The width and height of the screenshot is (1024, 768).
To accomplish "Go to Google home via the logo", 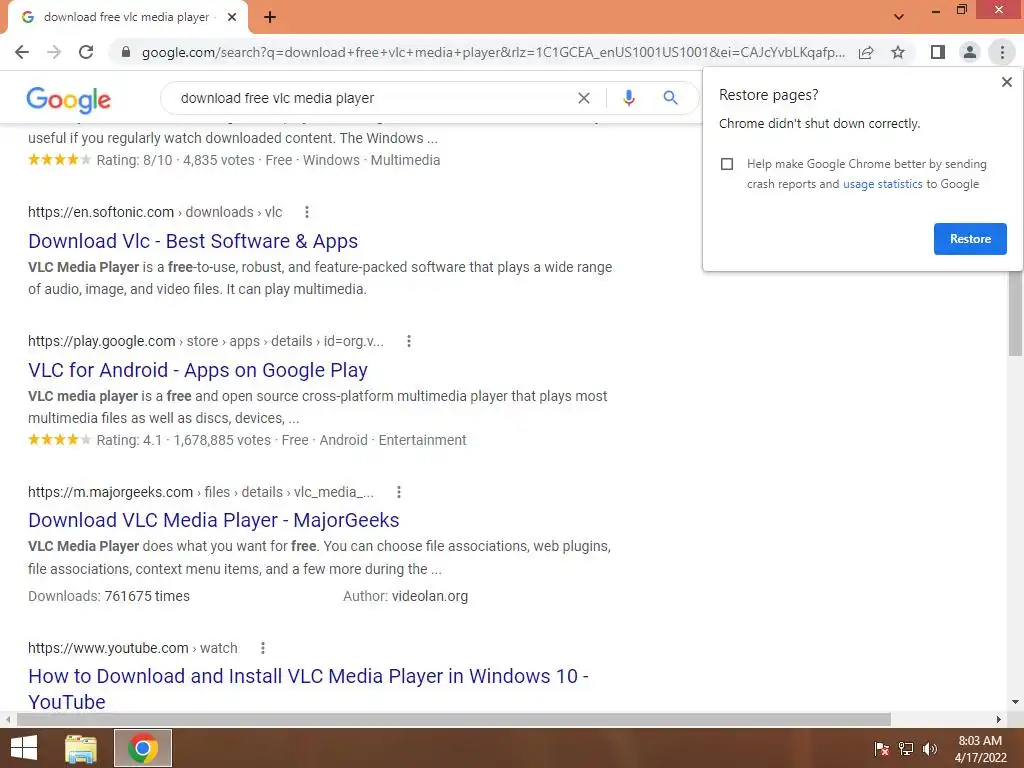I will coord(69,99).
